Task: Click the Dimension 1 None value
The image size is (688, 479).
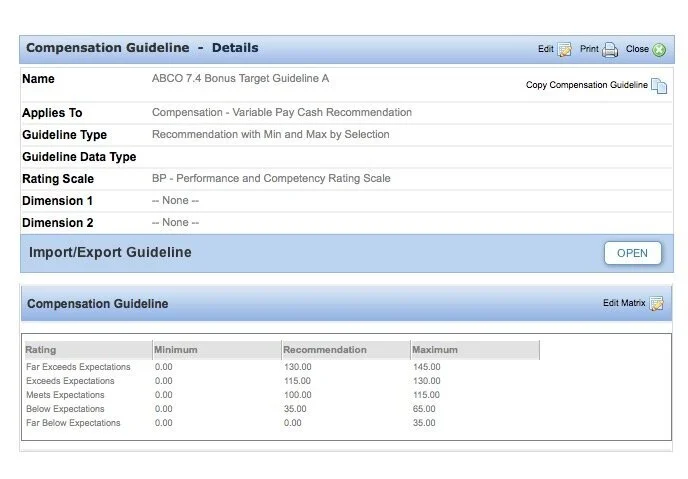Action: tap(176, 200)
